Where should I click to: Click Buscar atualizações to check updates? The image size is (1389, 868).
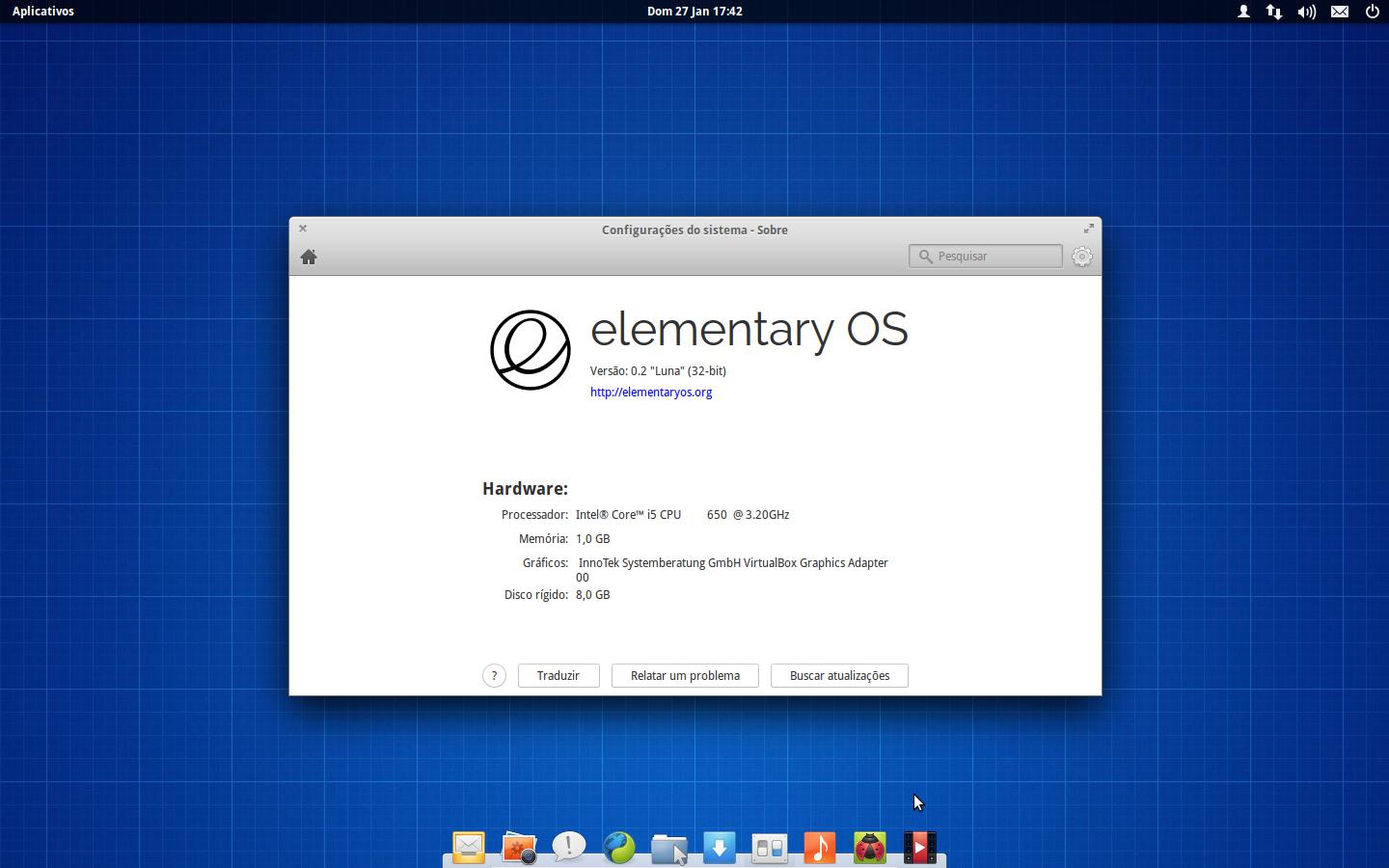[838, 675]
